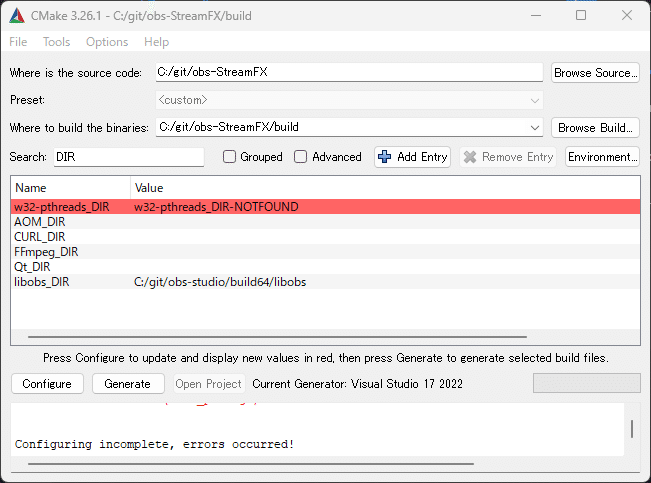Click the 'Configuring incomplete, errors occurred!' message
651x483 pixels.
click(x=154, y=444)
